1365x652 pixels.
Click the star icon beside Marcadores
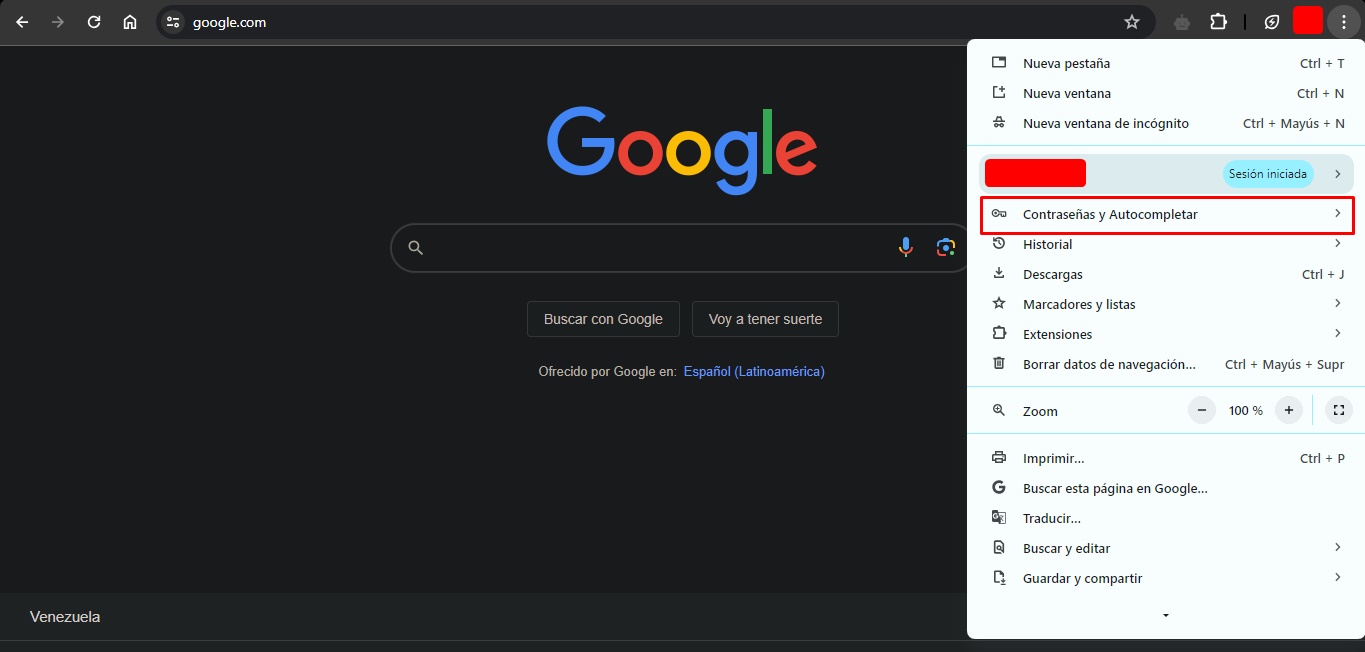coord(998,303)
